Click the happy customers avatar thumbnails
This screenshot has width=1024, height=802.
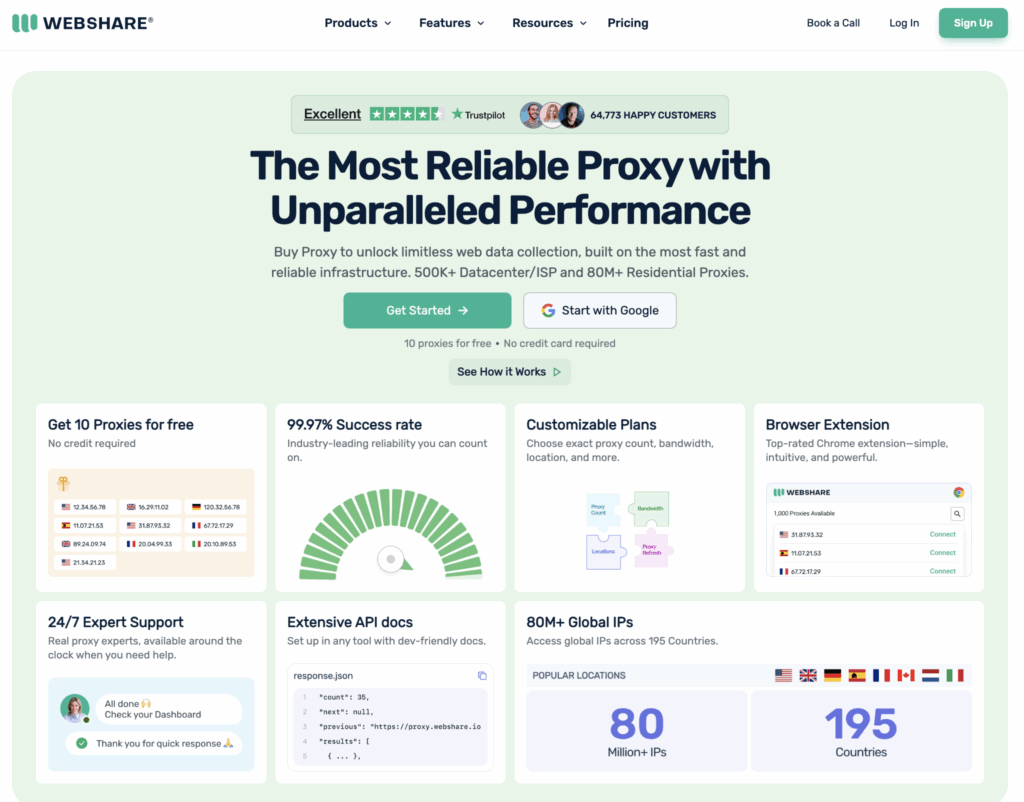click(x=552, y=114)
